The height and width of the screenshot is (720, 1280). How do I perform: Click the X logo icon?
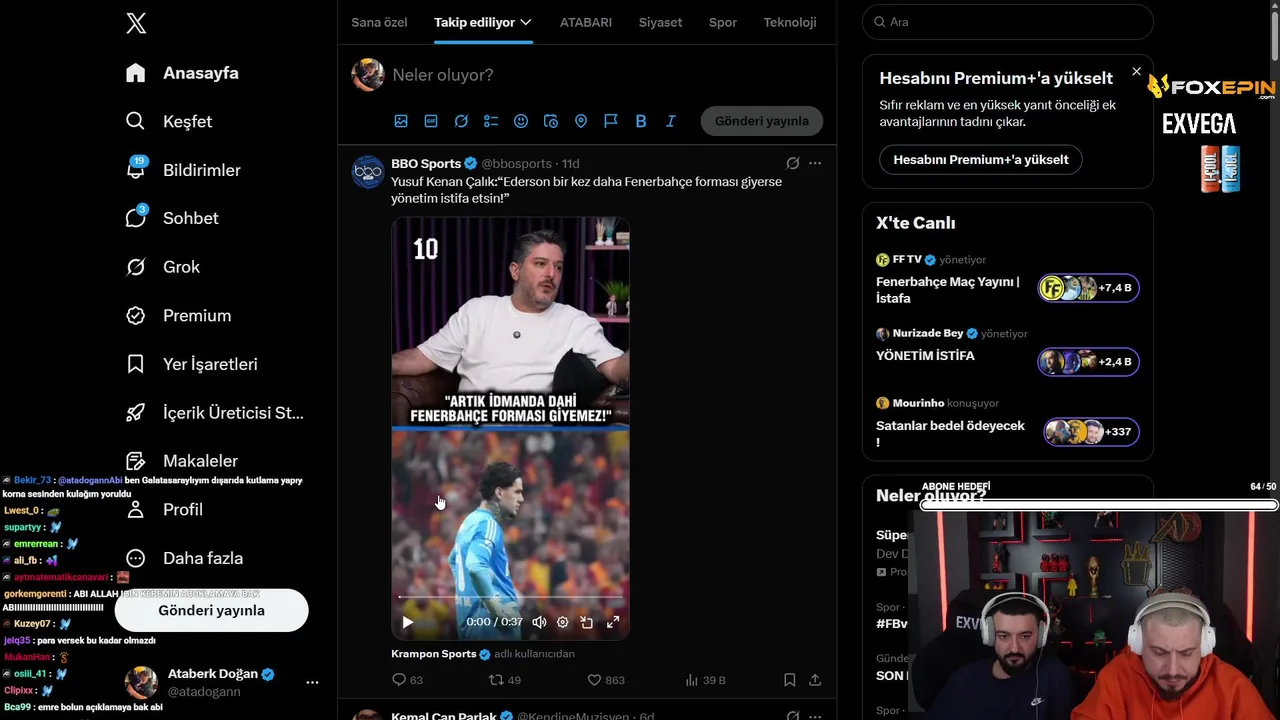(136, 23)
